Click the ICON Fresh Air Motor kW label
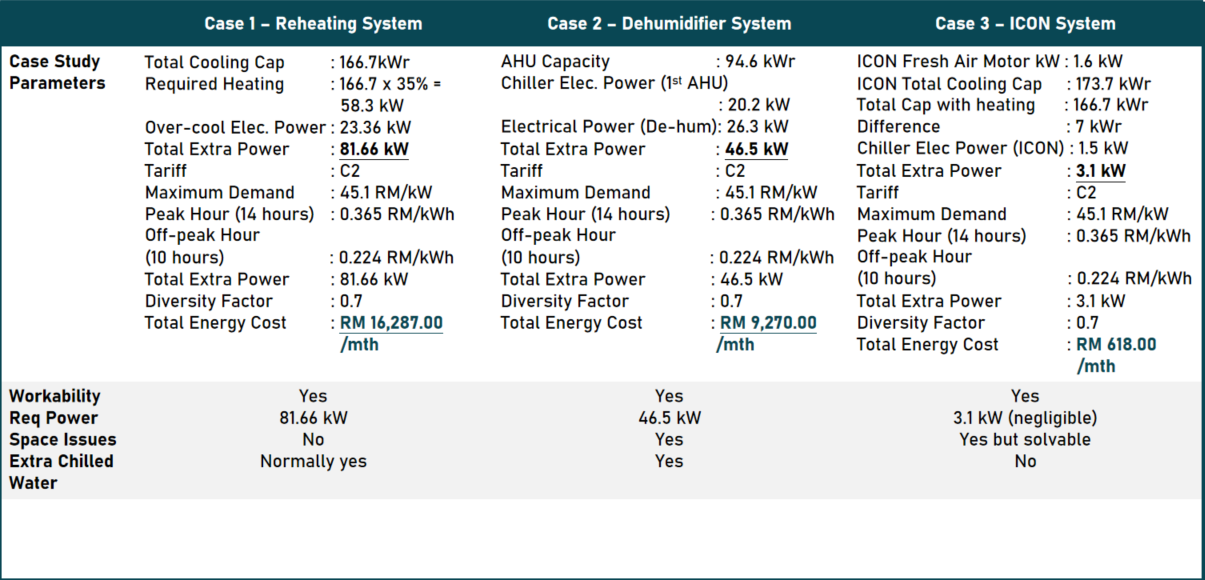This screenshot has width=1205, height=580. coord(958,62)
